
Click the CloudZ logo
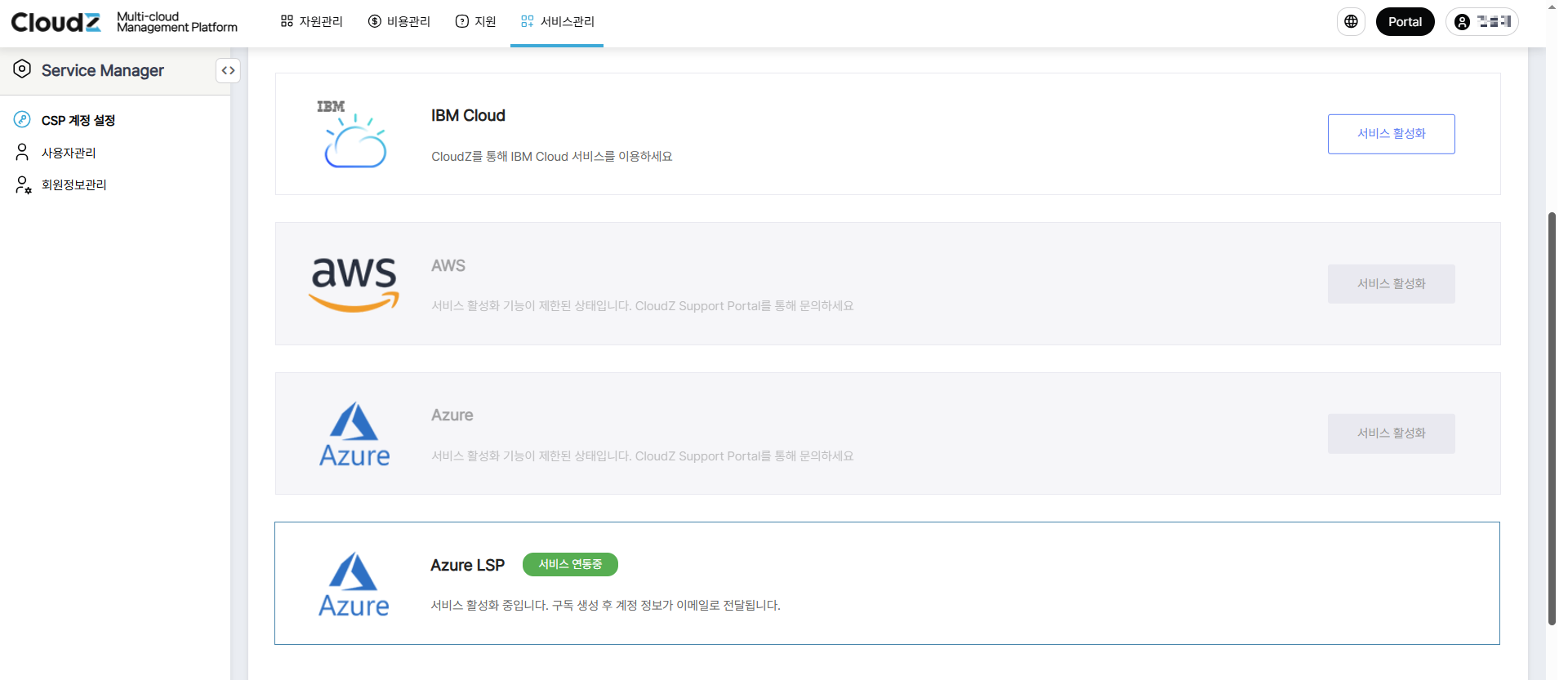tap(56, 22)
